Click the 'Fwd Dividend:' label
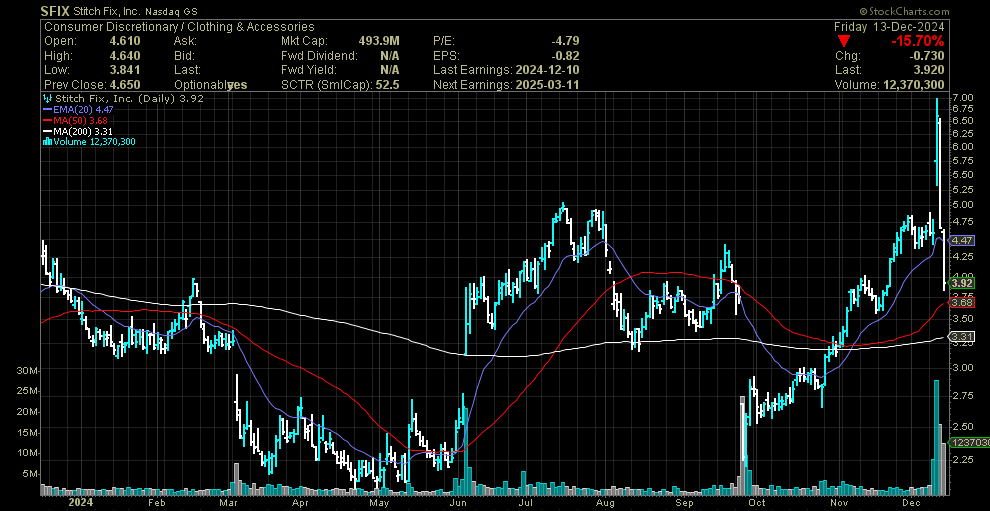This screenshot has width=990, height=511. point(319,56)
